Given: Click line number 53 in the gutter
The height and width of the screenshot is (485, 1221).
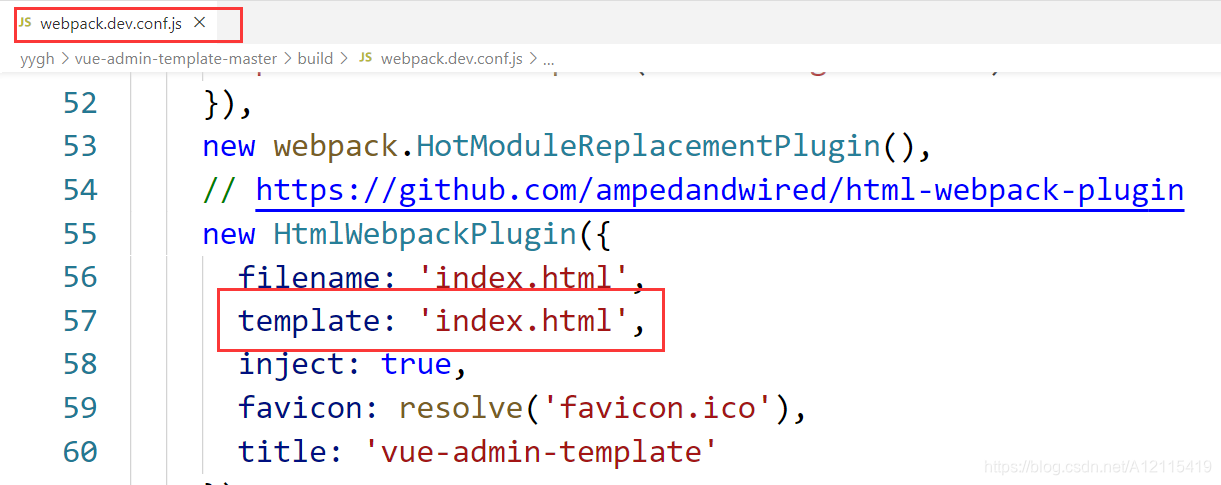Looking at the screenshot, I should coord(80,146).
